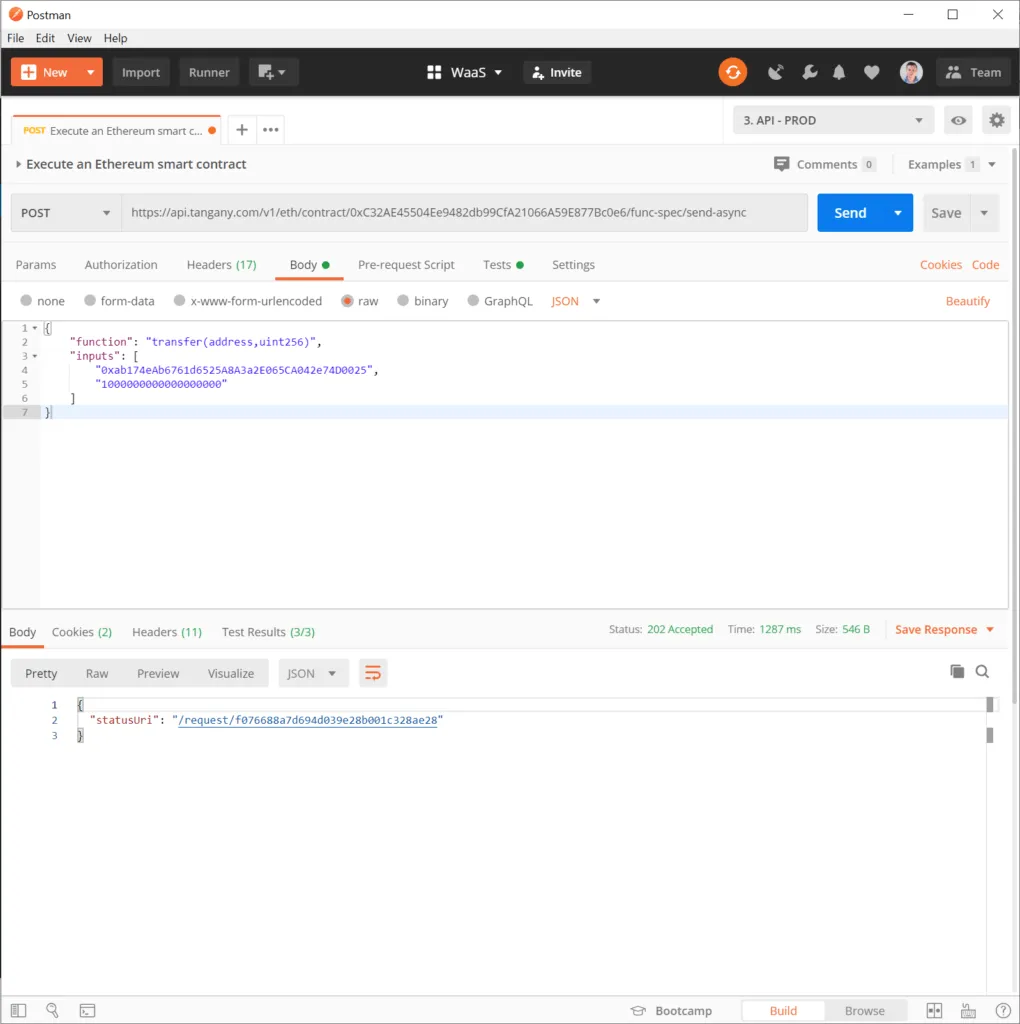Click the Runner button

tap(209, 72)
